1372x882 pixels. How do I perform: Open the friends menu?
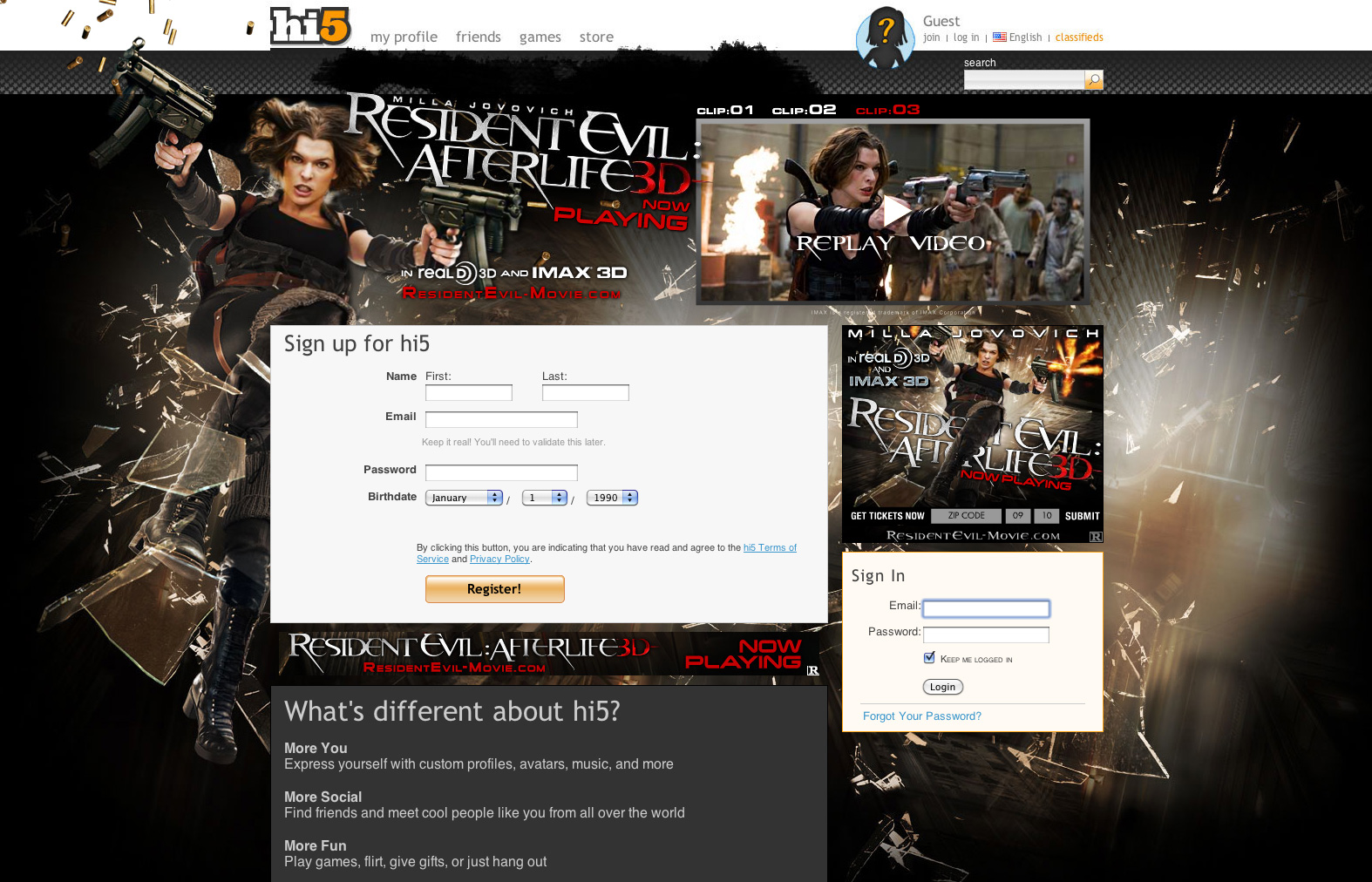coord(478,37)
